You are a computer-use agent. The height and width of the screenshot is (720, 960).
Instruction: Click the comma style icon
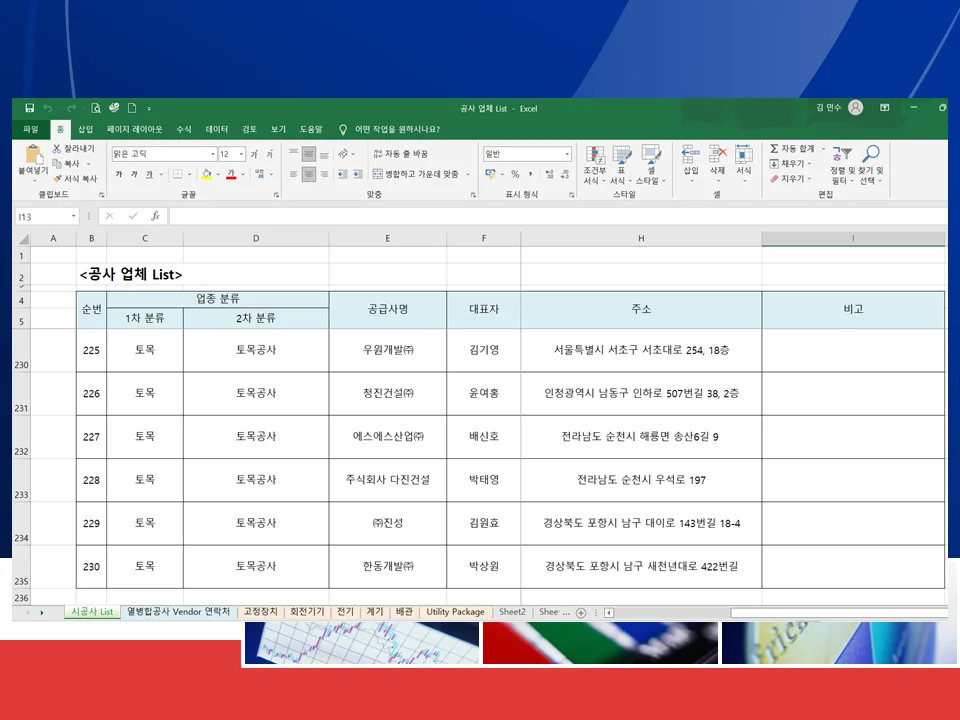click(530, 174)
